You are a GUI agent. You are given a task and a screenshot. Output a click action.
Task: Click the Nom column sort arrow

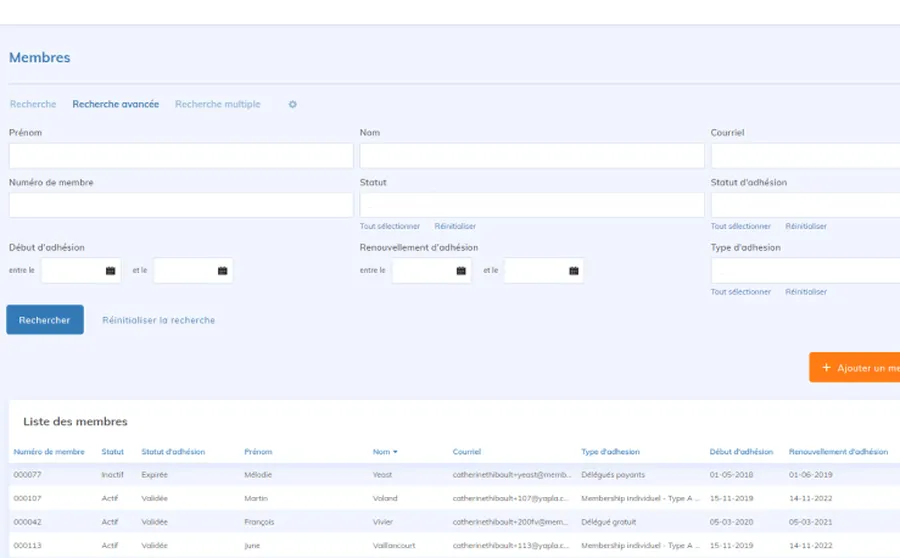tap(395, 452)
